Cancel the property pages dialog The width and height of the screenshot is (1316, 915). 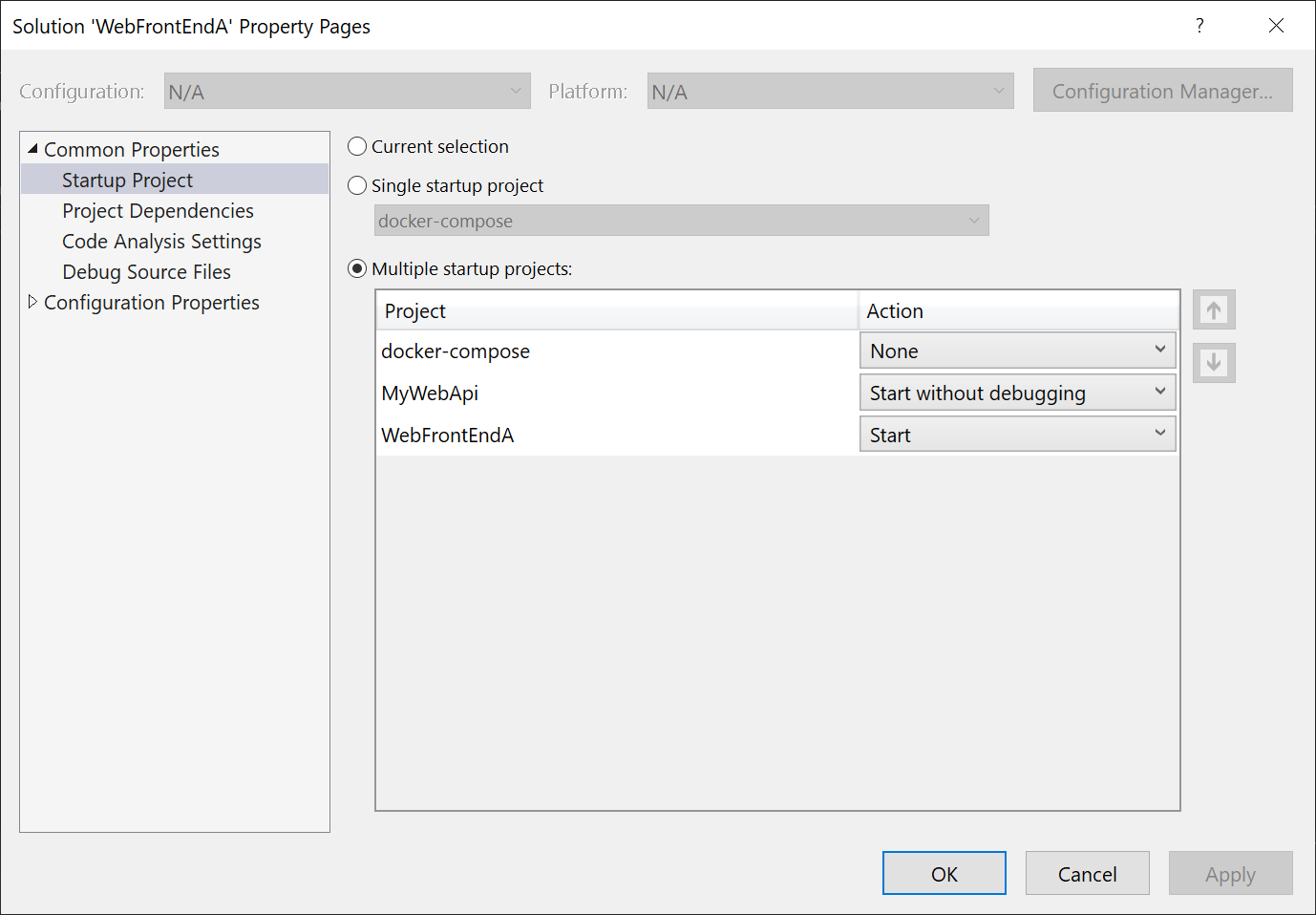tap(1087, 873)
